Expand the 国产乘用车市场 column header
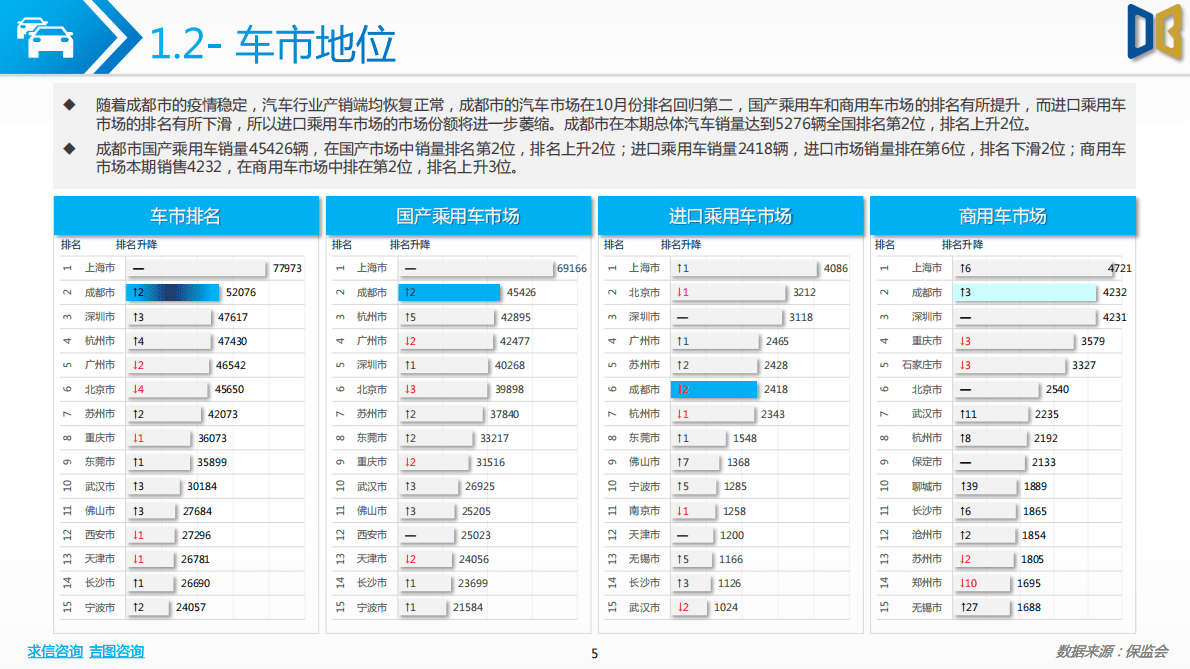Viewport: 1190px width, 669px height. (x=459, y=215)
